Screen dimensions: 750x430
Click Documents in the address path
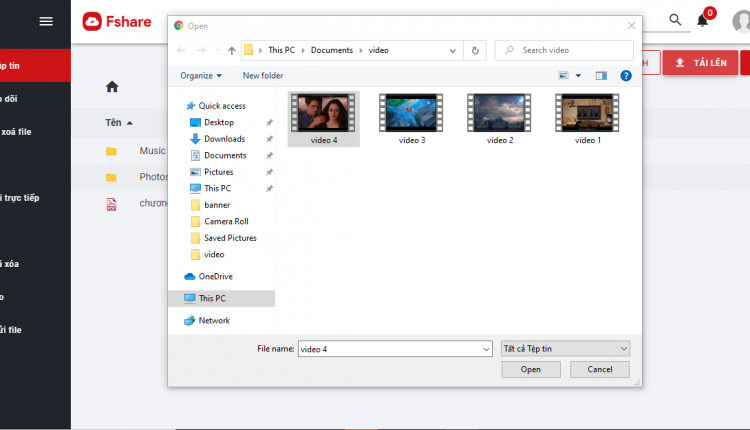[x=331, y=50]
